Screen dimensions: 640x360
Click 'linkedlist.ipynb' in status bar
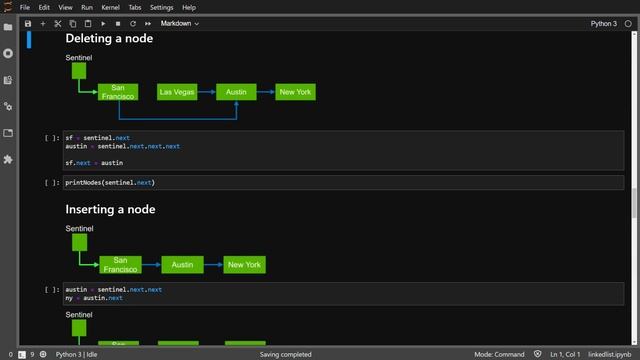coord(609,355)
